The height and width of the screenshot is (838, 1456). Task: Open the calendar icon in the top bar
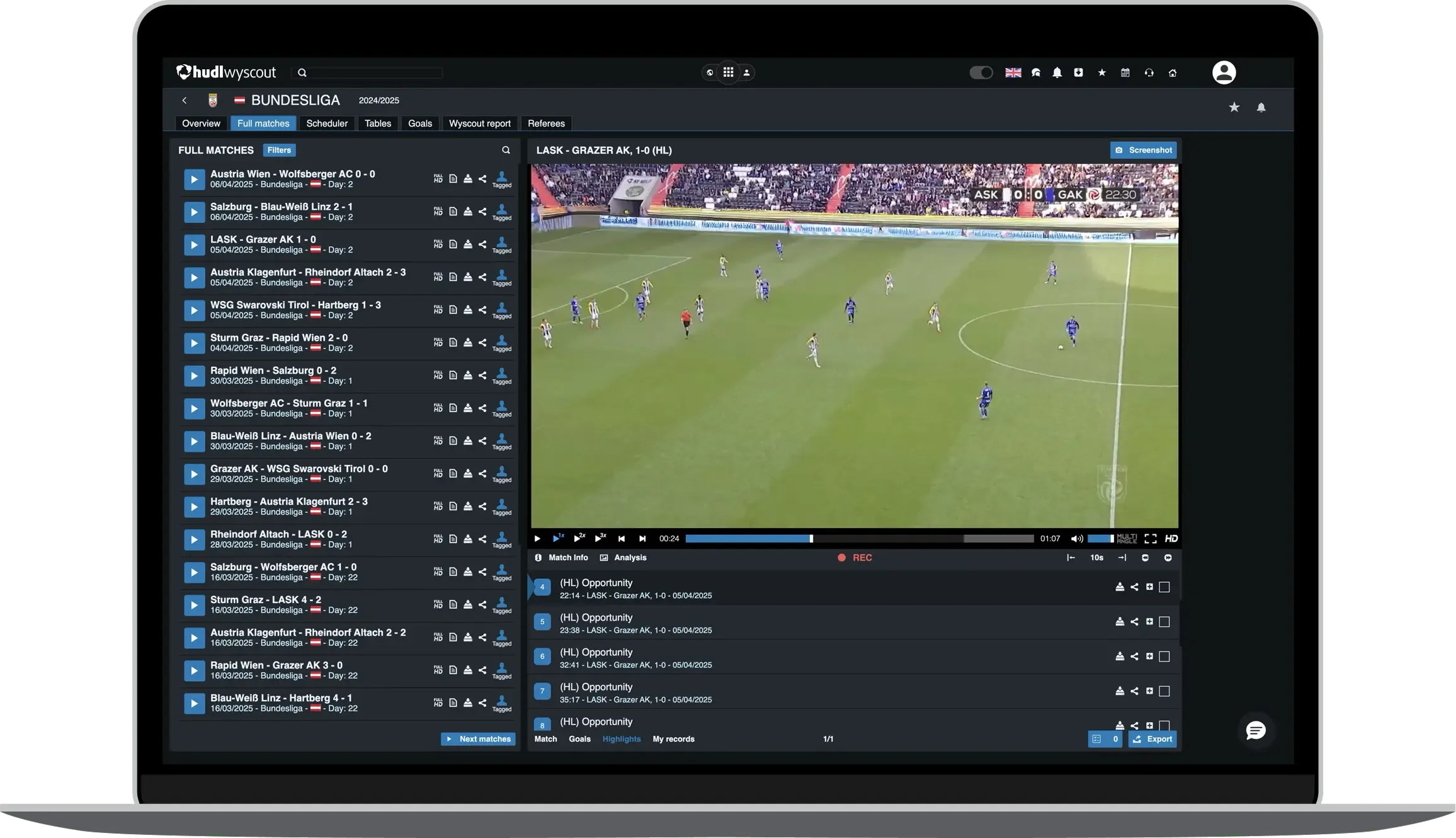coord(1125,72)
